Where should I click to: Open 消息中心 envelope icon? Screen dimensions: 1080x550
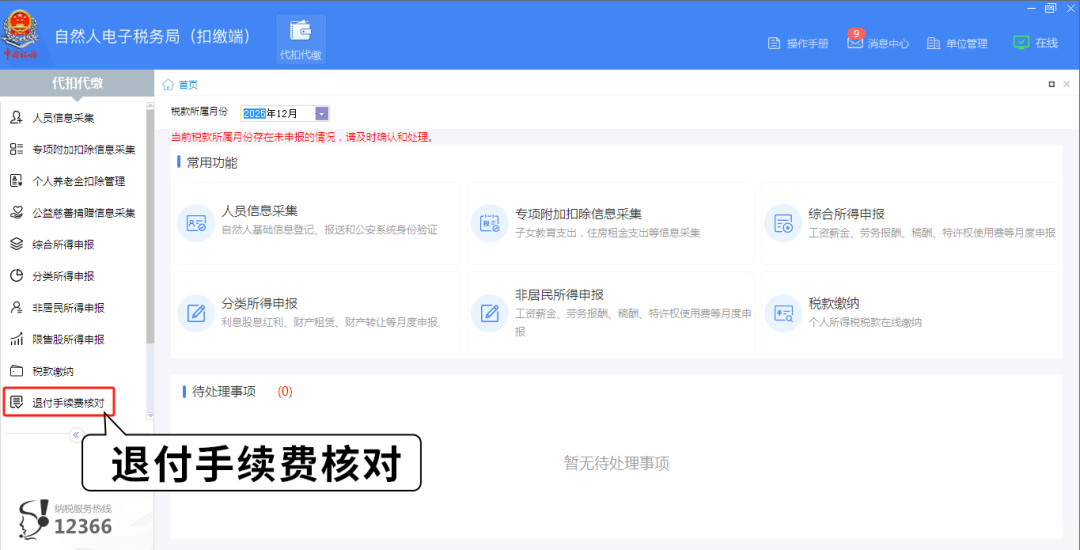tap(855, 43)
